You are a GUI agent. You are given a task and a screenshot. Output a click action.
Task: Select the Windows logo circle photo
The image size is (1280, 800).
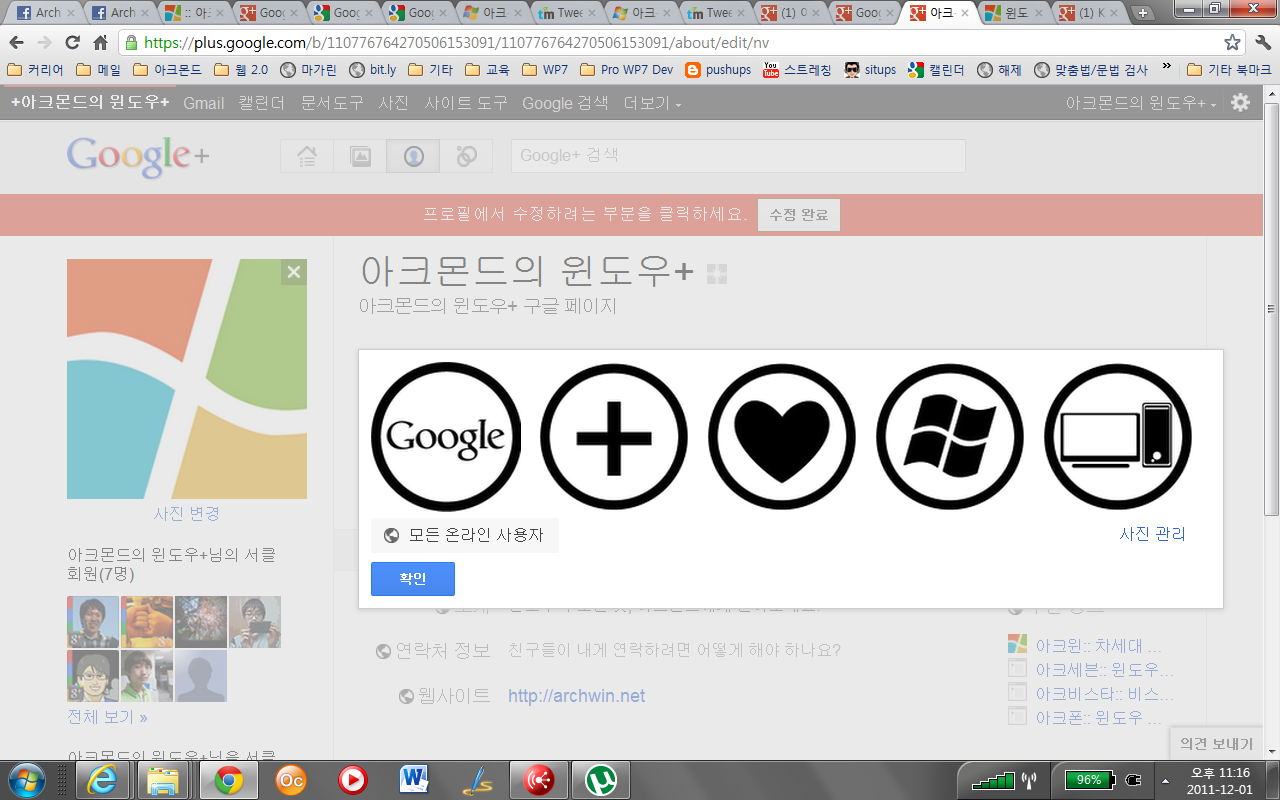tap(950, 436)
